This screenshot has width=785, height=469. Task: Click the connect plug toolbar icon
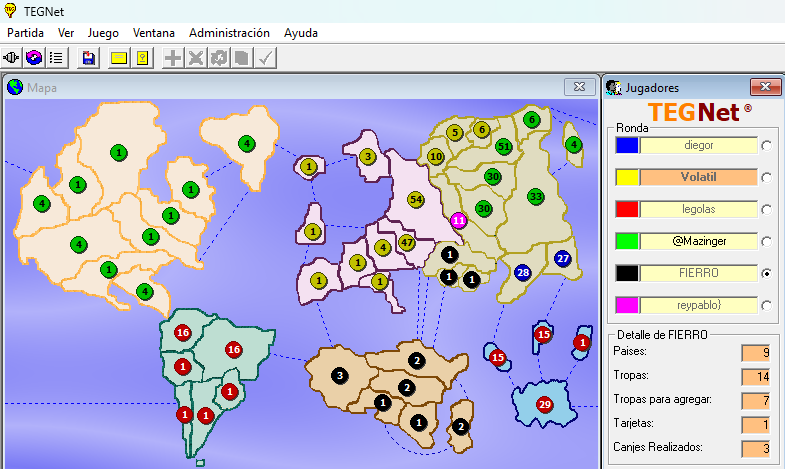(13, 58)
